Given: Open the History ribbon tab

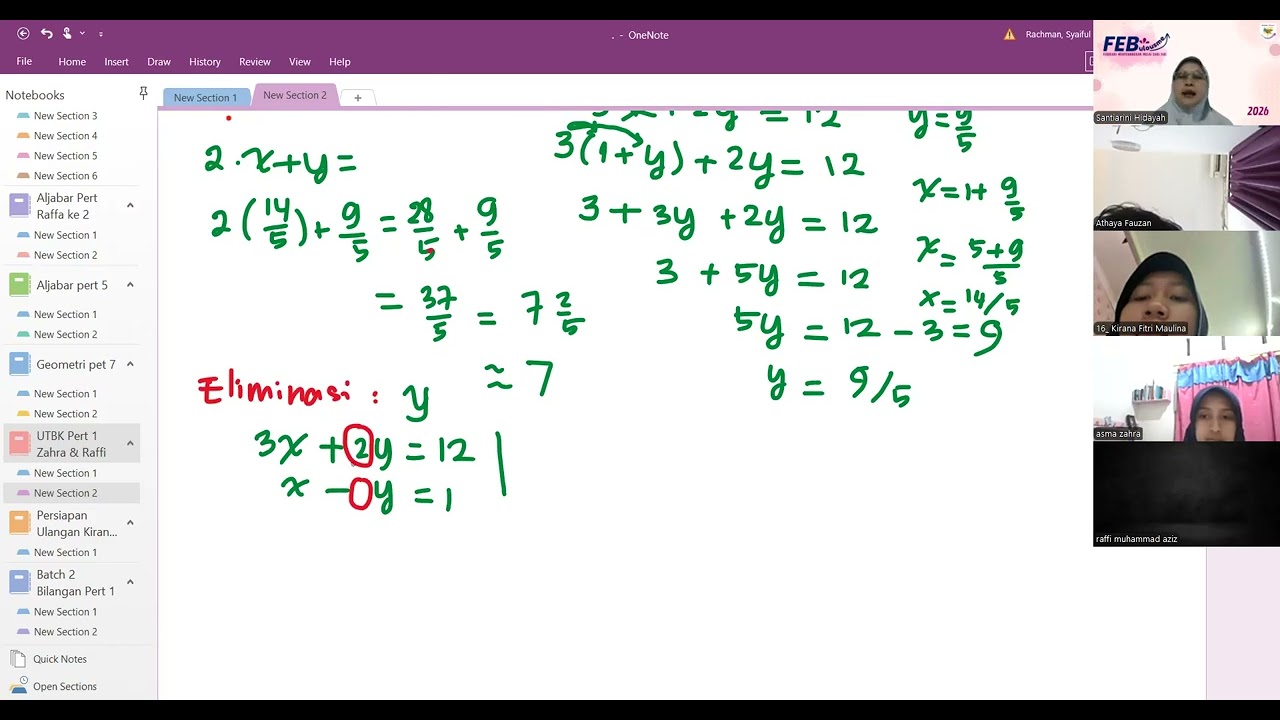Looking at the screenshot, I should coord(205,62).
